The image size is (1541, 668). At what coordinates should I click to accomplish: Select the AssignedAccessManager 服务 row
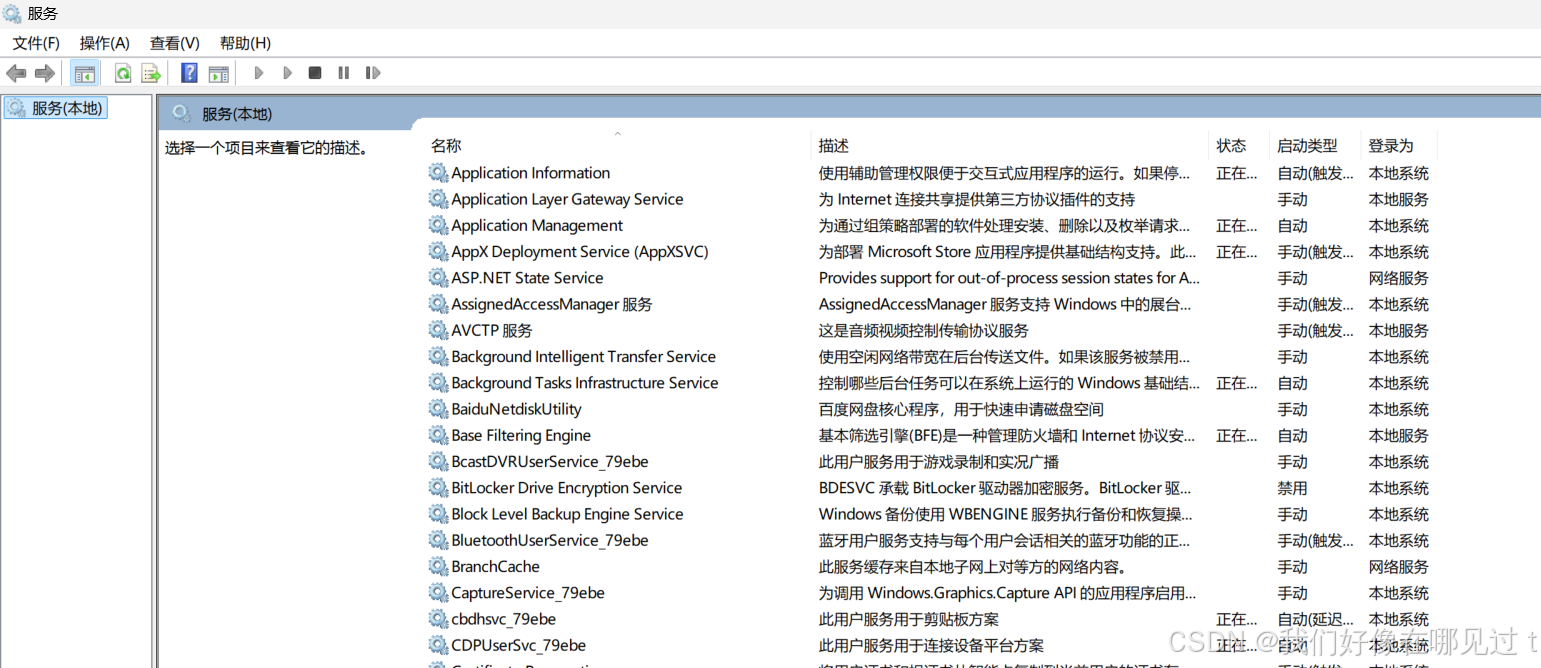point(551,304)
